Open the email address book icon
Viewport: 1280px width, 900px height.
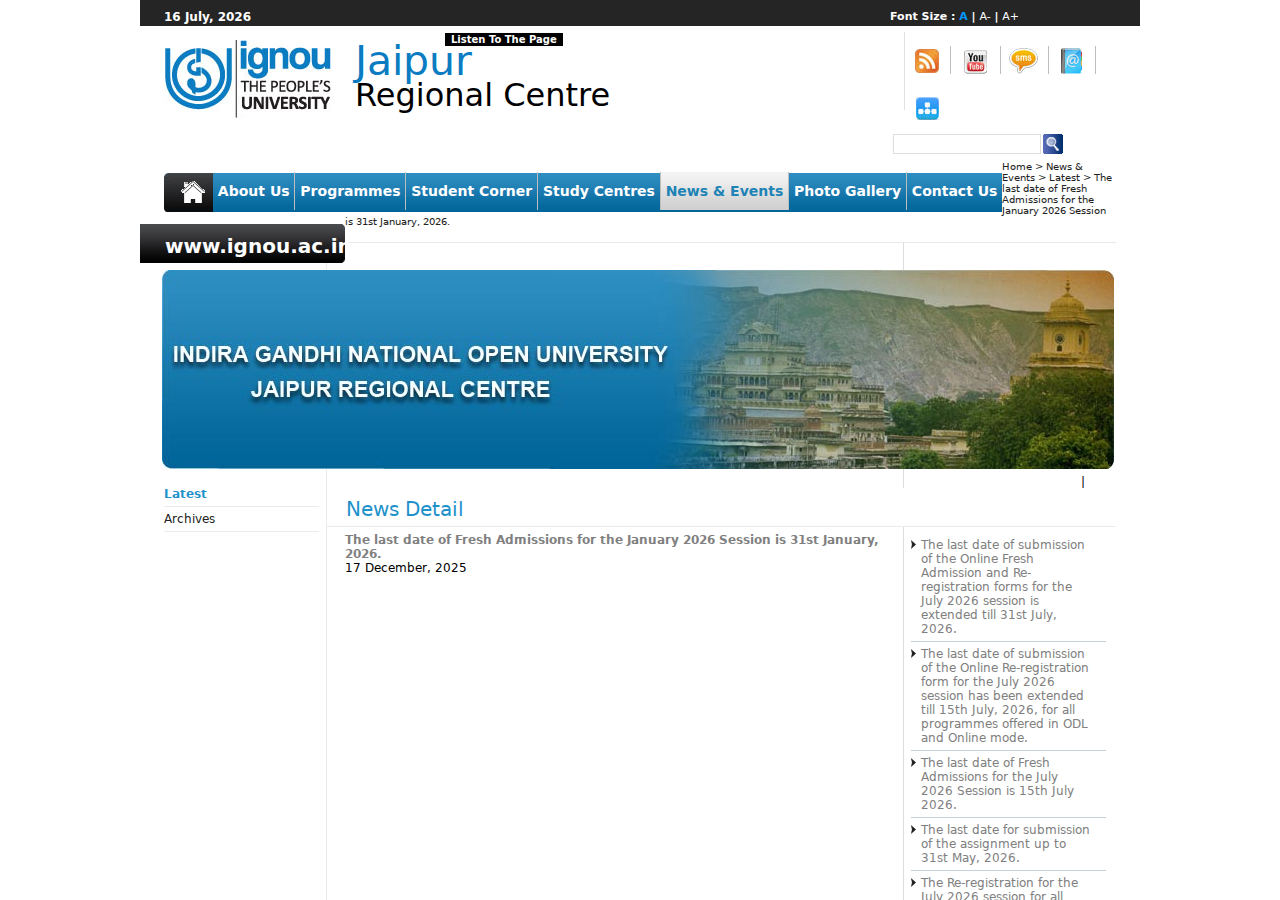[x=1071, y=61]
